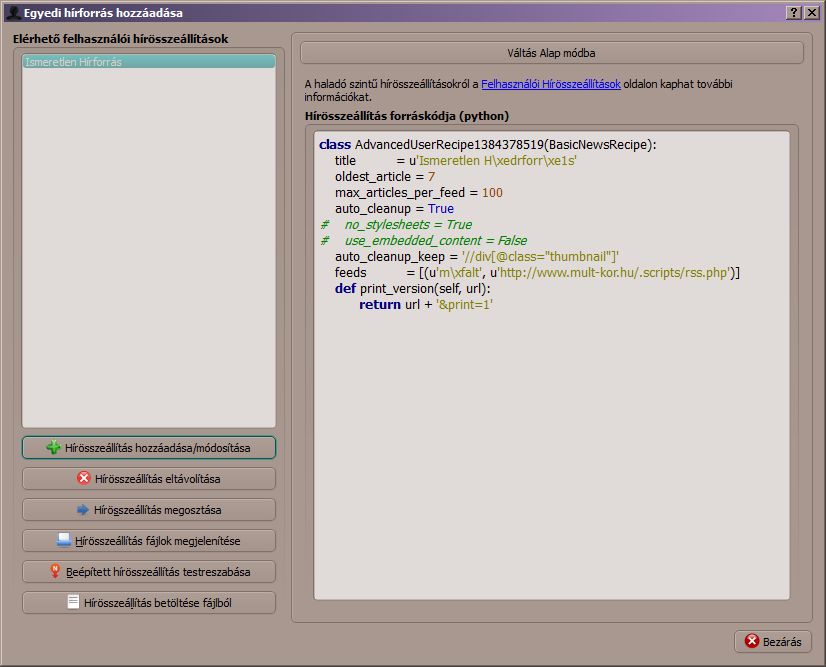Click the empty area of the recipe list
Image resolution: width=826 pixels, height=667 pixels.
click(149, 248)
